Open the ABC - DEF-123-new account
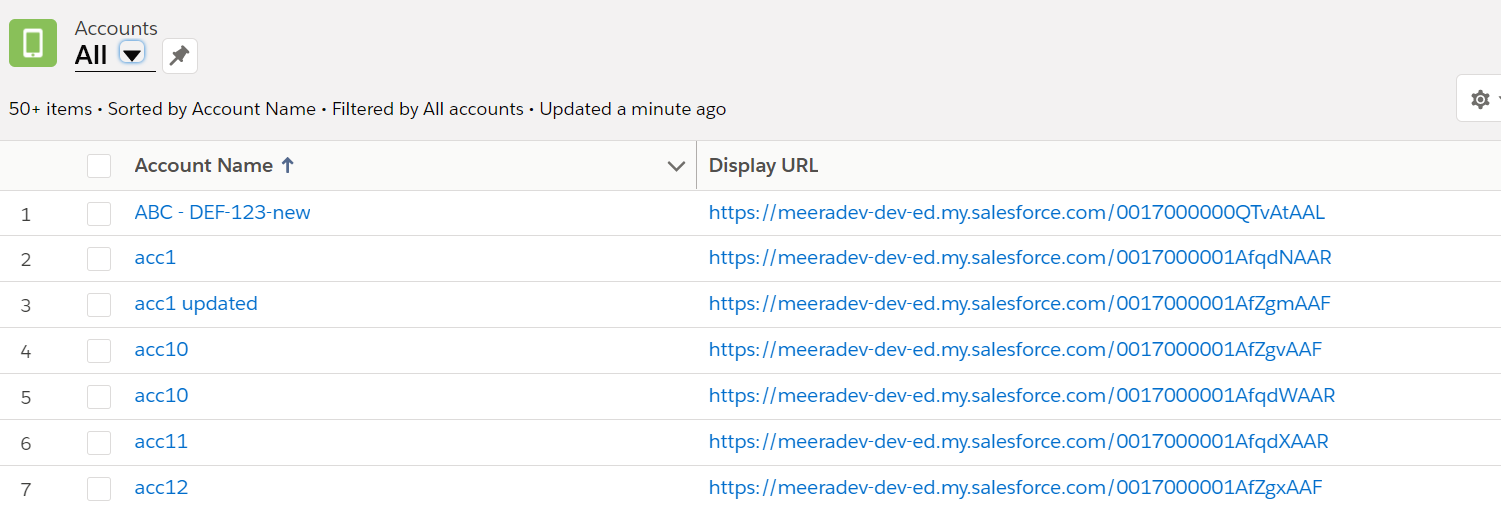Image resolution: width=1501 pixels, height=511 pixels. (x=222, y=212)
